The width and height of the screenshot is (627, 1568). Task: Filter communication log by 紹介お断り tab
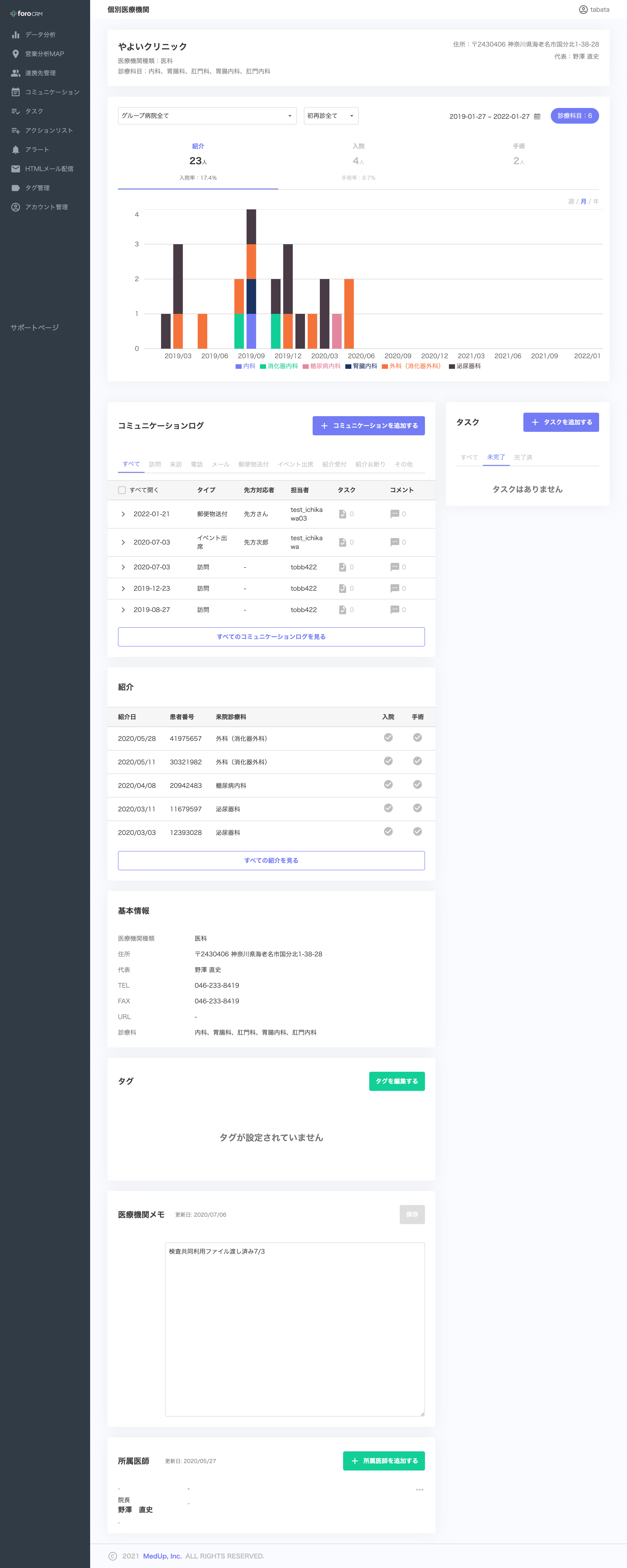370,464
